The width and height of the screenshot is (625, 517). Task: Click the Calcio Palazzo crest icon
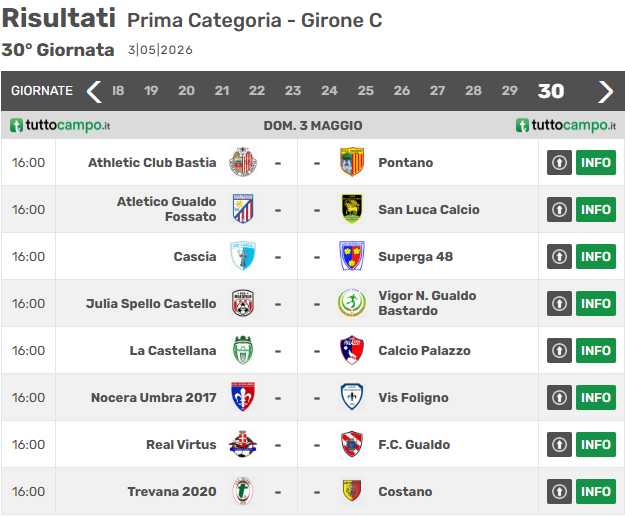[x=352, y=350]
